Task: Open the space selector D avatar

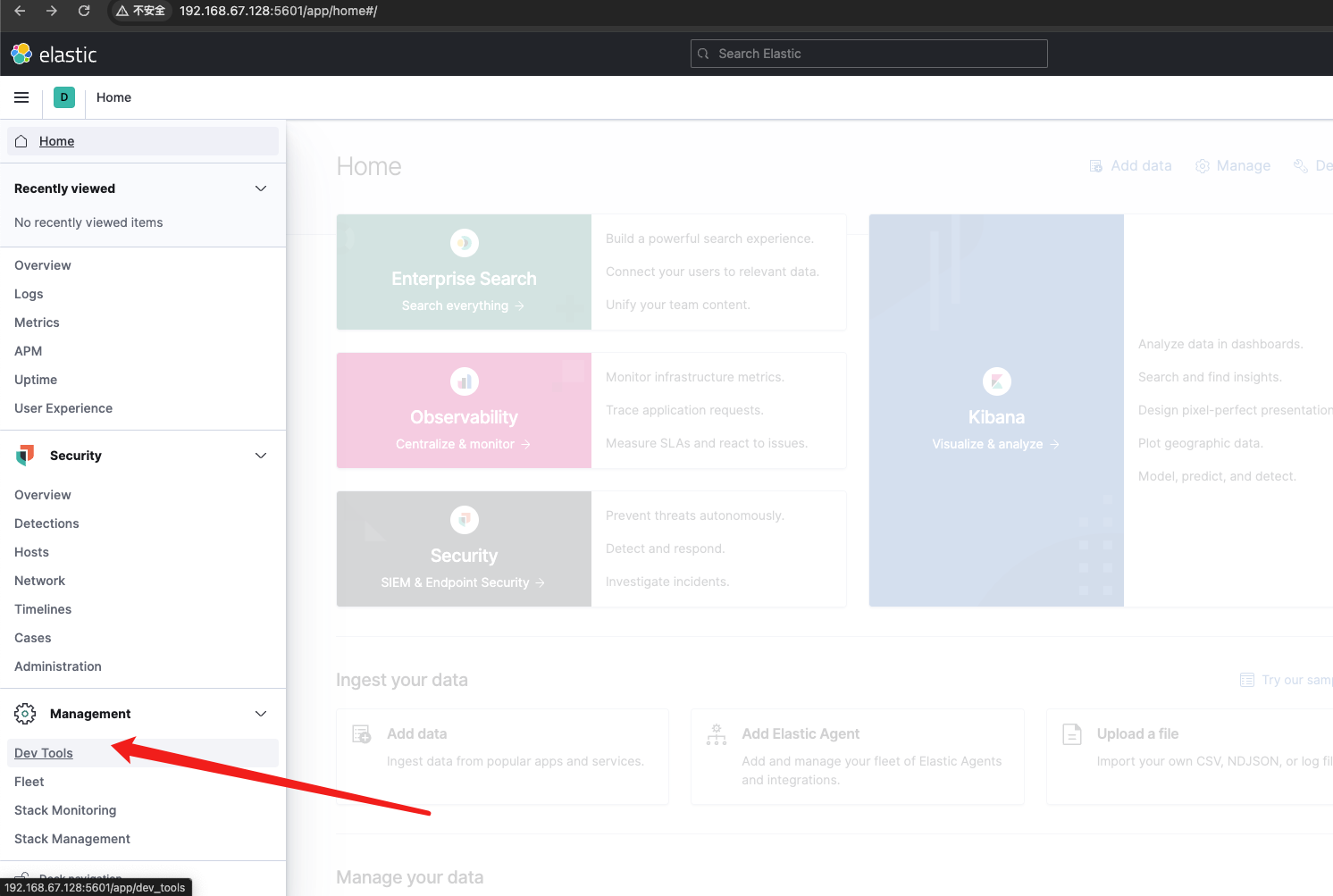Action: [x=64, y=97]
